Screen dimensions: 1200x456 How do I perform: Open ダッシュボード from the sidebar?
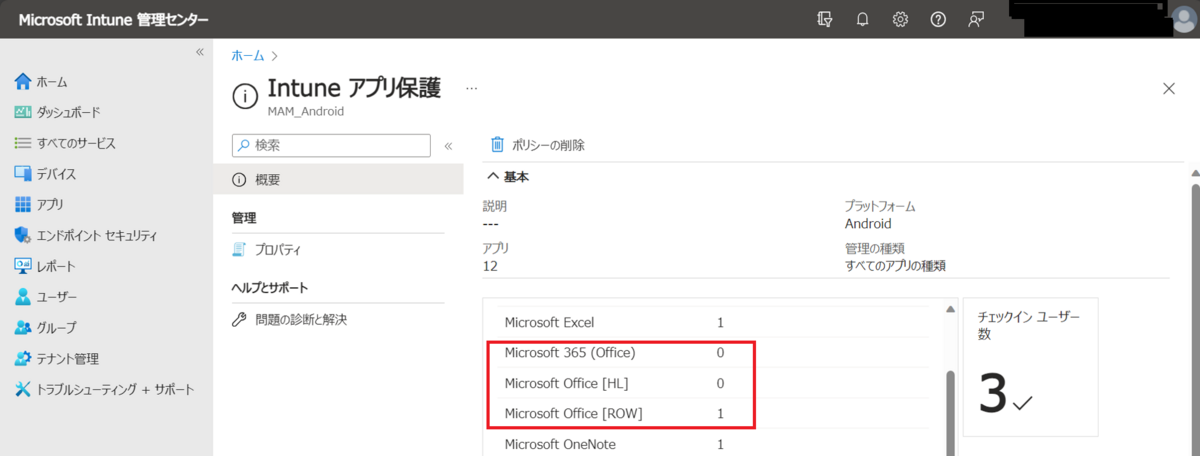pyautogui.click(x=68, y=113)
